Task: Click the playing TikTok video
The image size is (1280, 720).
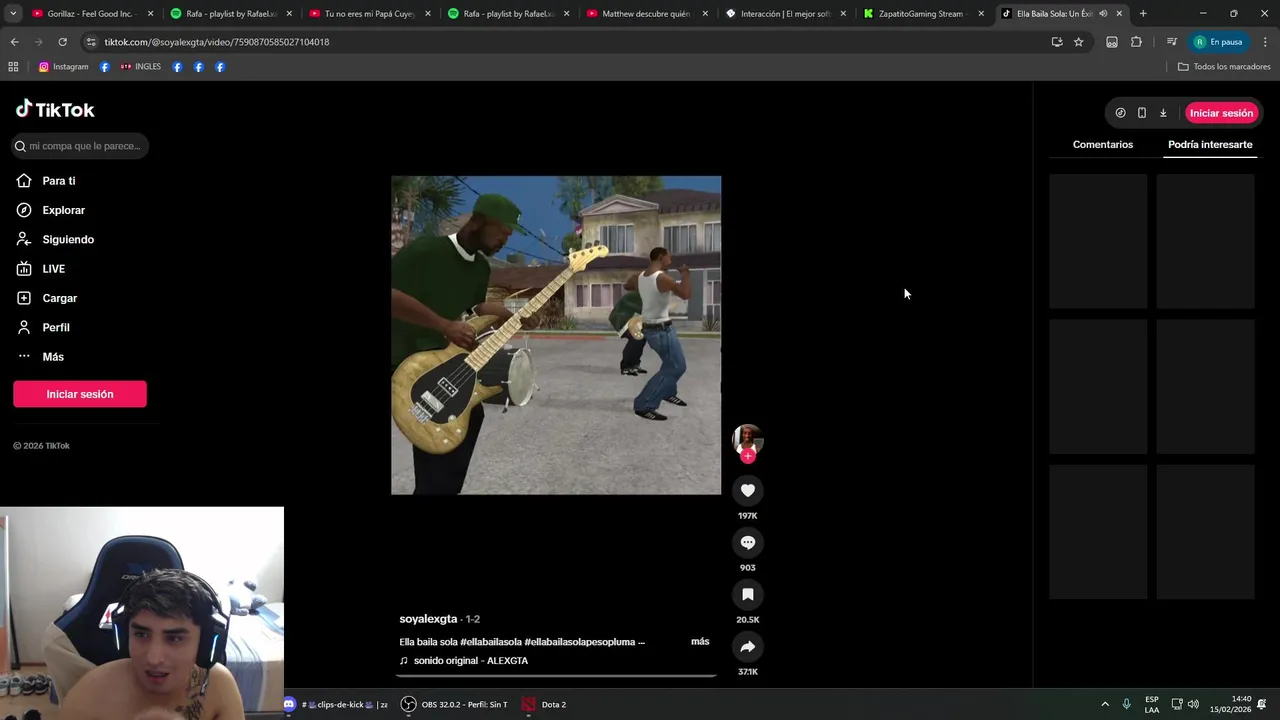Action: [x=556, y=335]
